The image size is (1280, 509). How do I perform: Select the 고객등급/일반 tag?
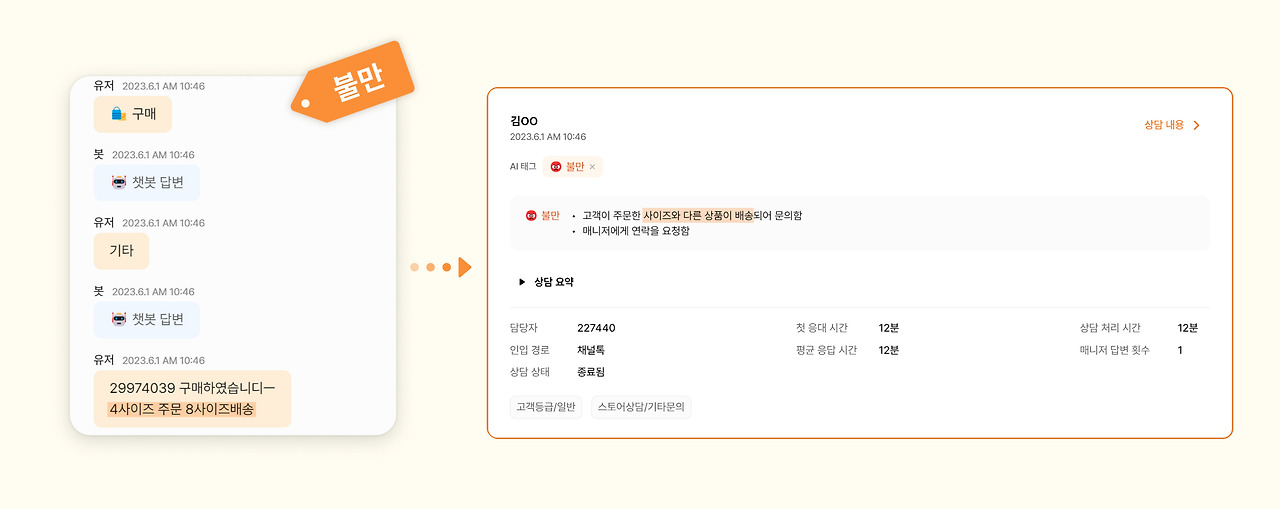[546, 407]
